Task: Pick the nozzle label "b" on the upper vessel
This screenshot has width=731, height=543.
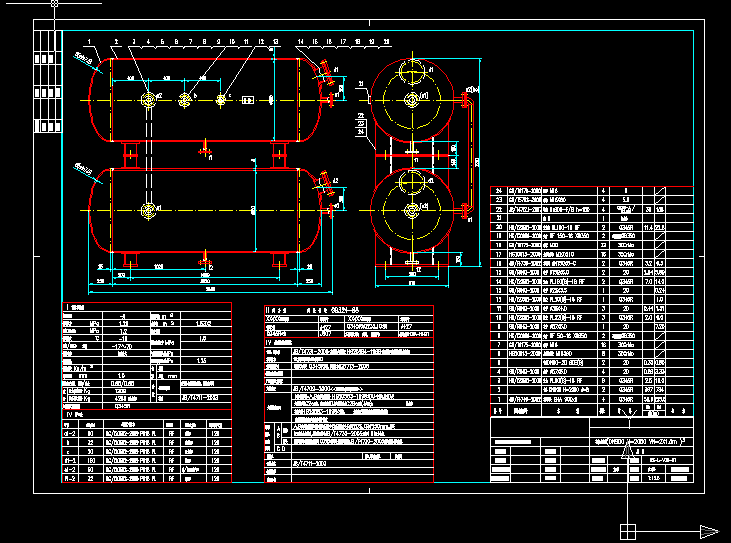Action: click(x=195, y=96)
